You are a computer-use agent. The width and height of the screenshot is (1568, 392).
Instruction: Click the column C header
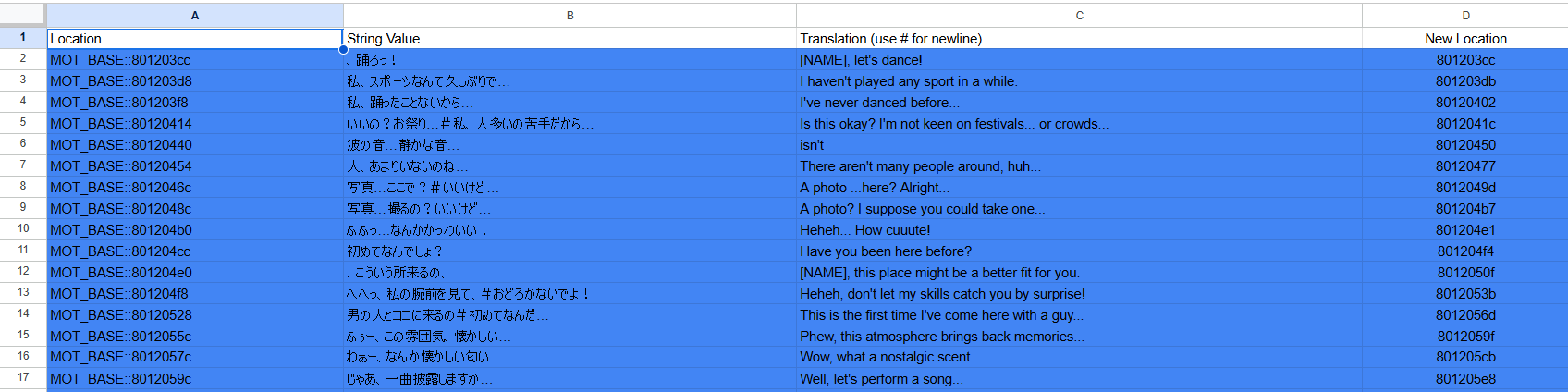point(1079,15)
